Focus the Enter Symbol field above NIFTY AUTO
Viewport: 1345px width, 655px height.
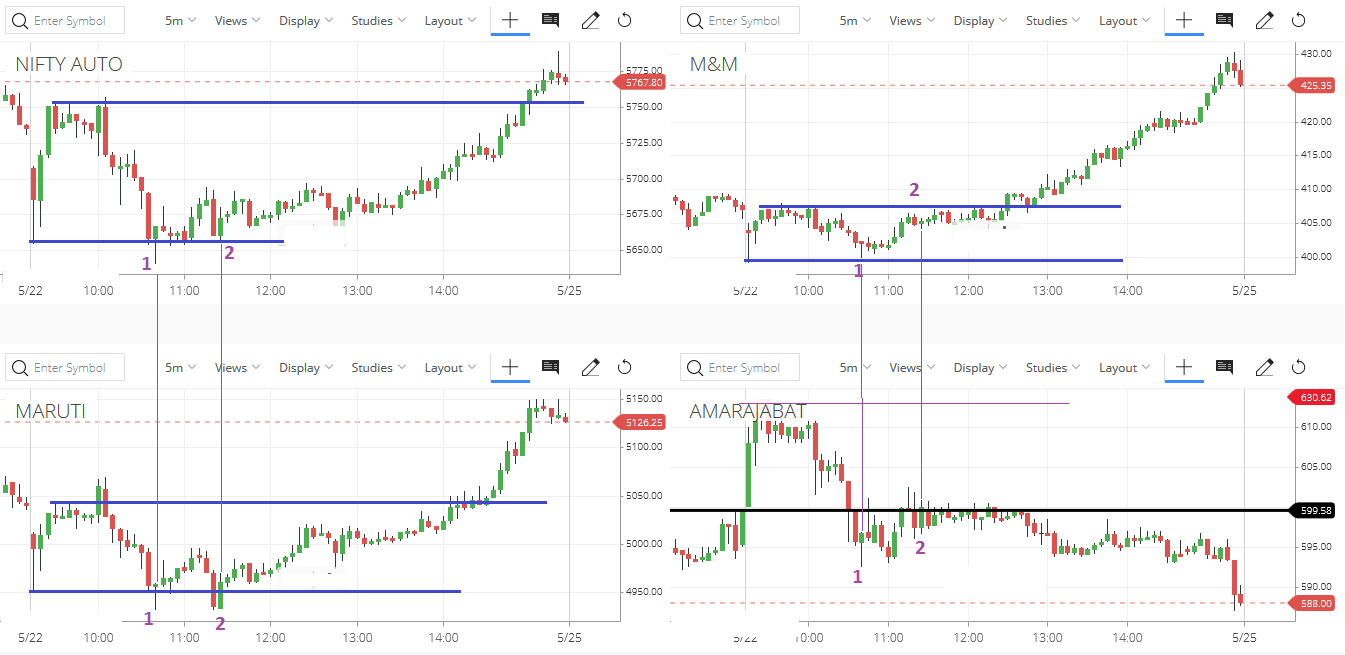tap(66, 20)
